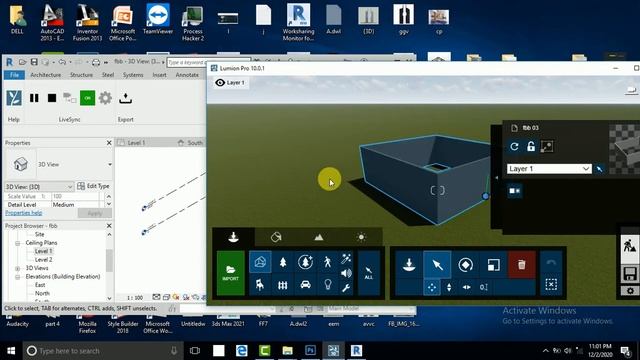
Task: Select the Outdoor fence category icon
Action: point(283,284)
